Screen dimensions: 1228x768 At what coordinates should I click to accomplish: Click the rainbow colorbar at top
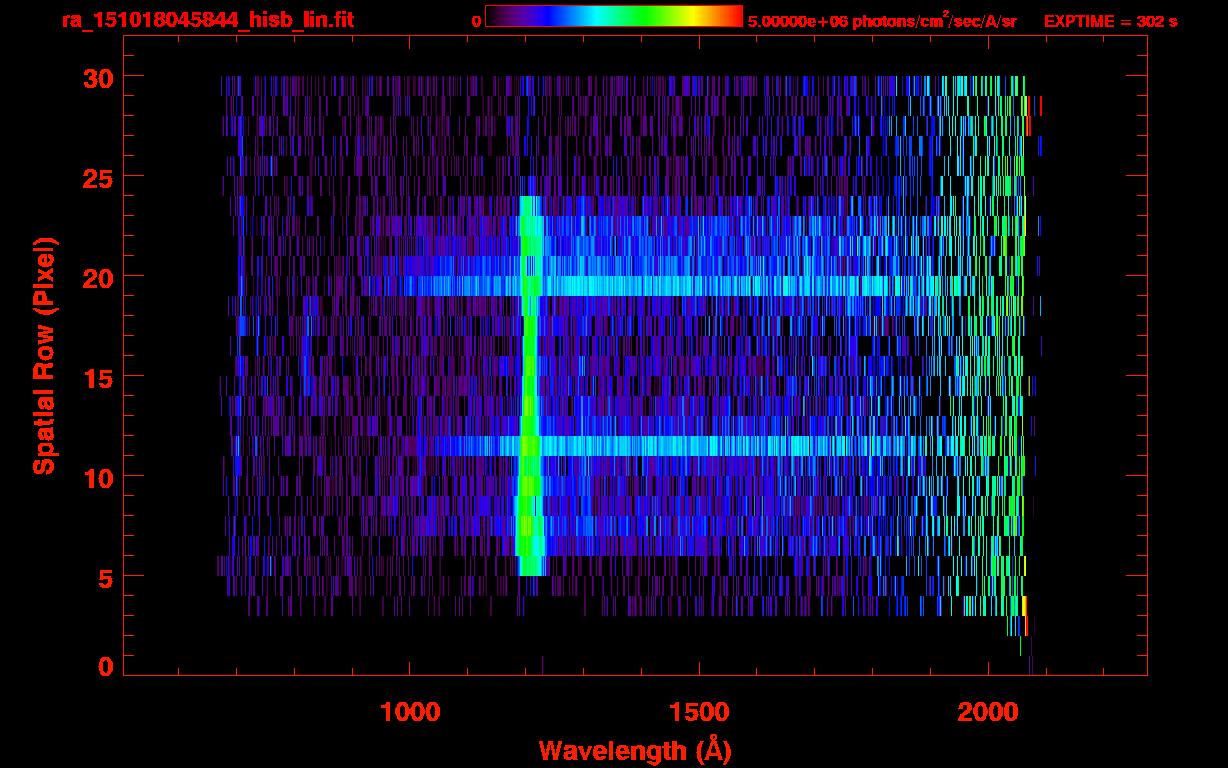(x=614, y=17)
